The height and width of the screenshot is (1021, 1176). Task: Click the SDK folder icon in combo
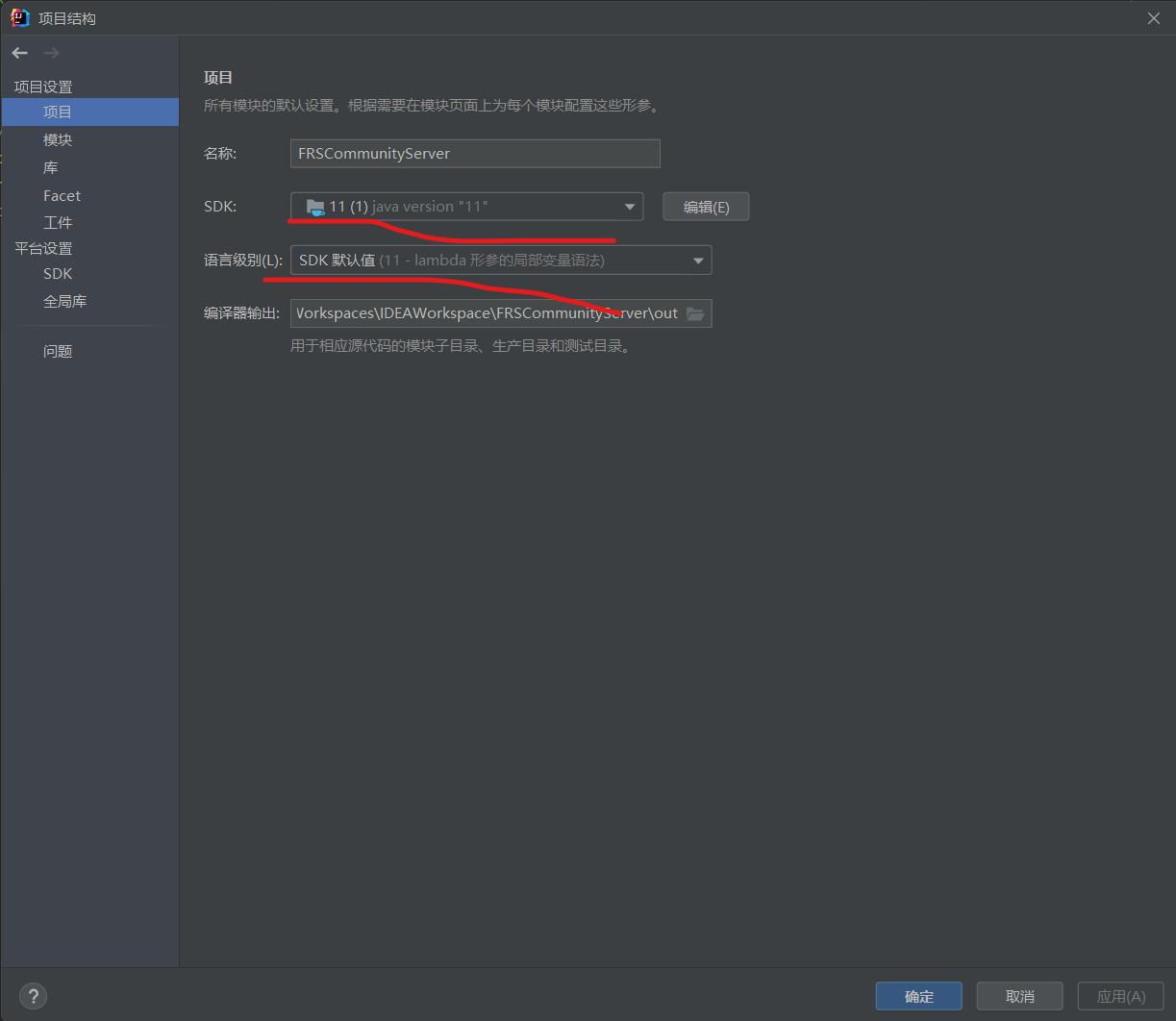tap(315, 207)
